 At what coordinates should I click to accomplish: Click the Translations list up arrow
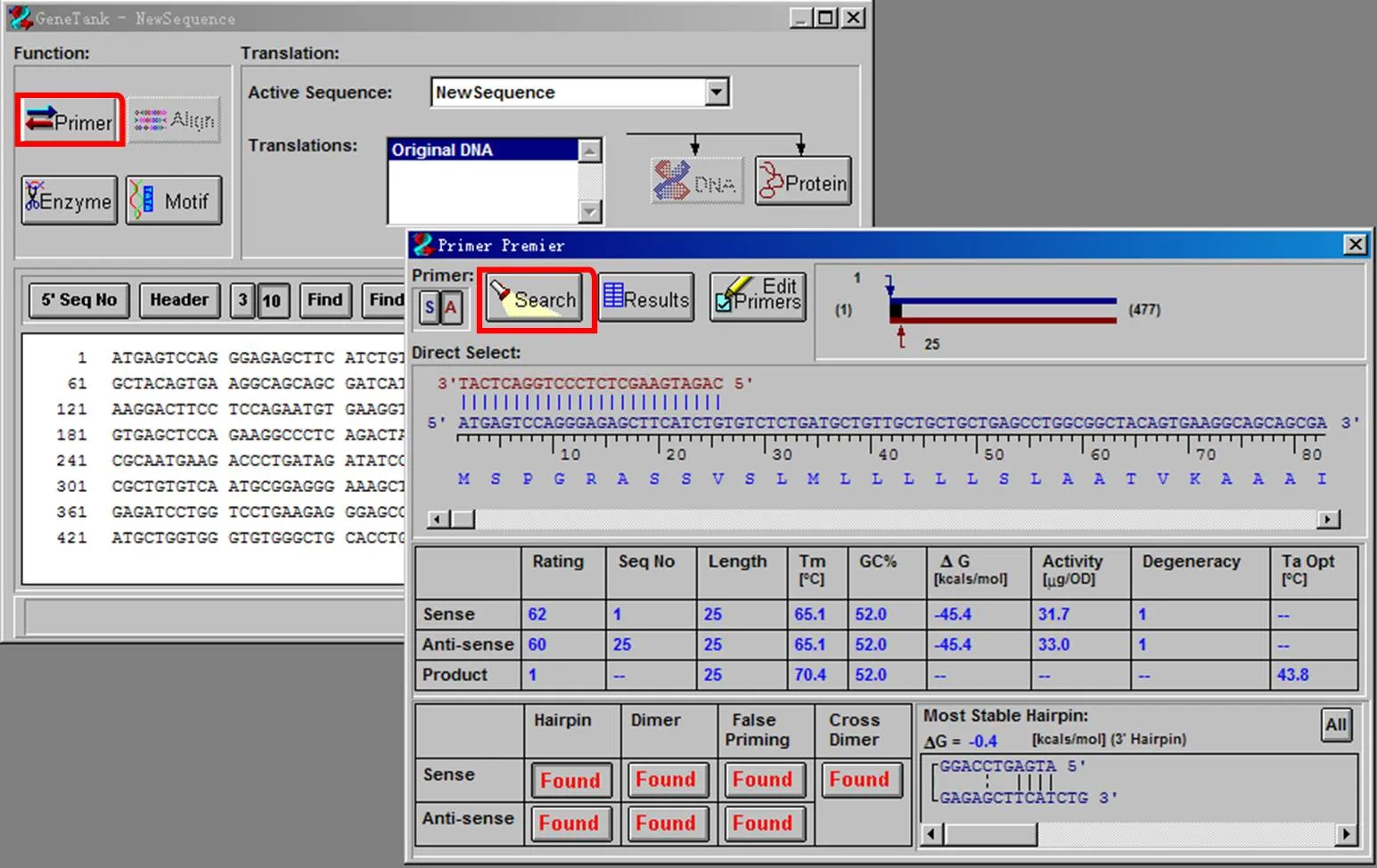coord(589,151)
